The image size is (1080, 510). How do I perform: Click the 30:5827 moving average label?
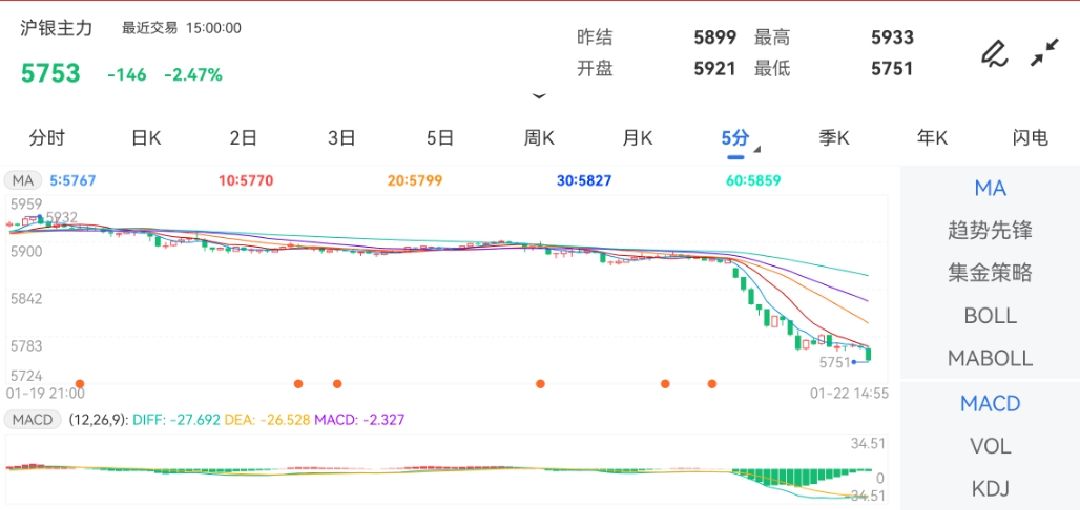(583, 181)
